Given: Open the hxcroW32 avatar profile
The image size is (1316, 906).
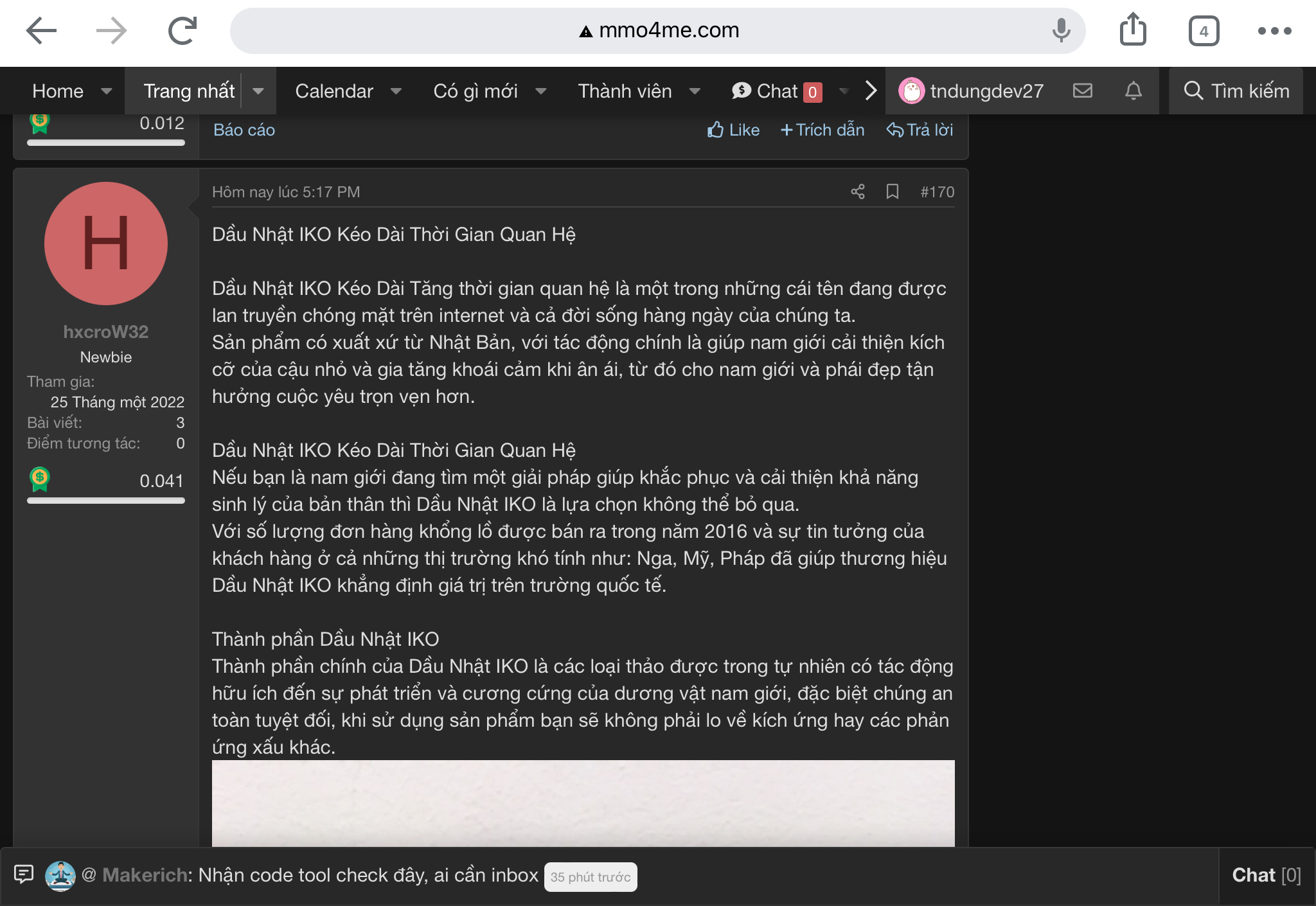Looking at the screenshot, I should 106,244.
